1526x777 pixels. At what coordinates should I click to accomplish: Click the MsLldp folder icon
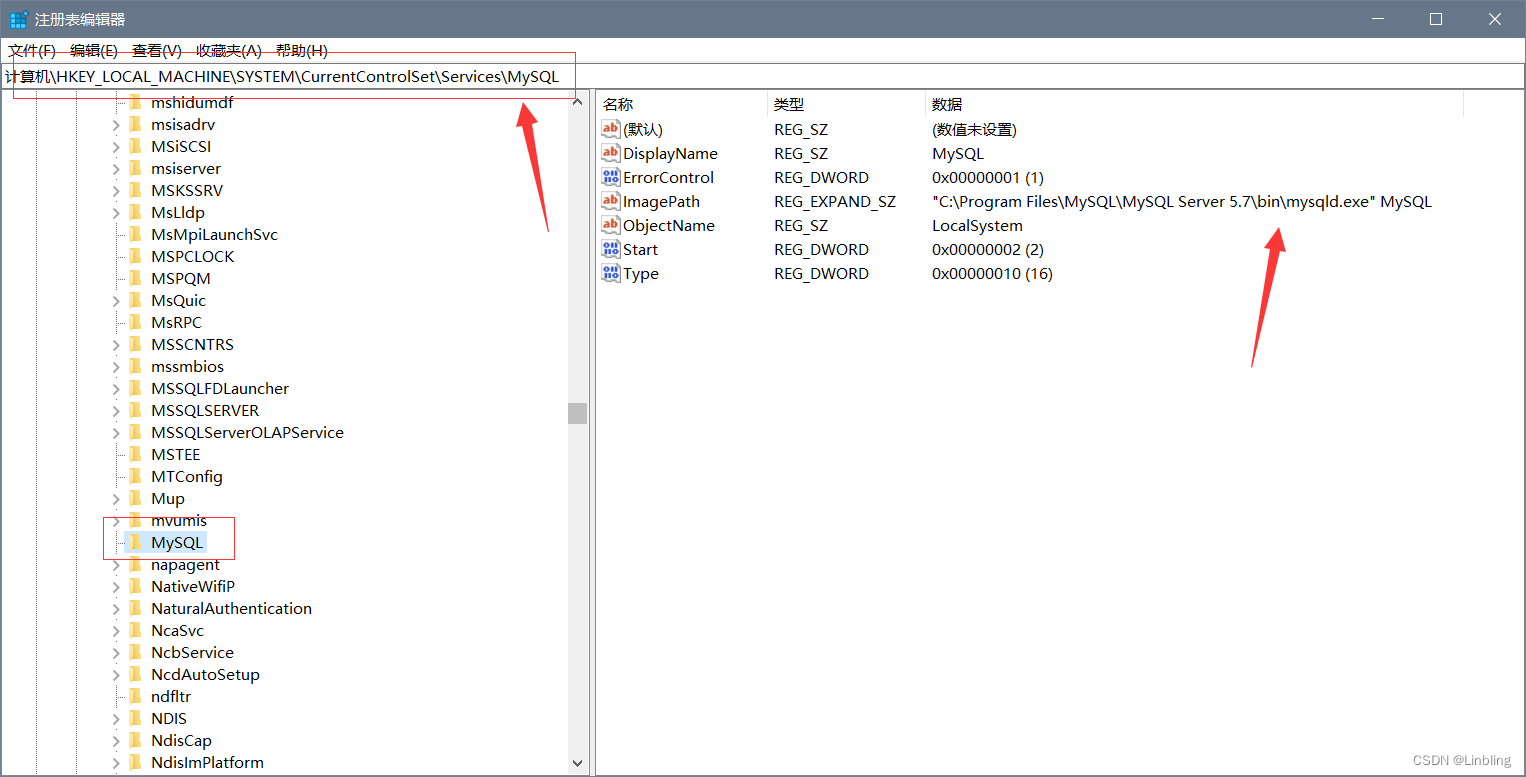click(x=135, y=212)
